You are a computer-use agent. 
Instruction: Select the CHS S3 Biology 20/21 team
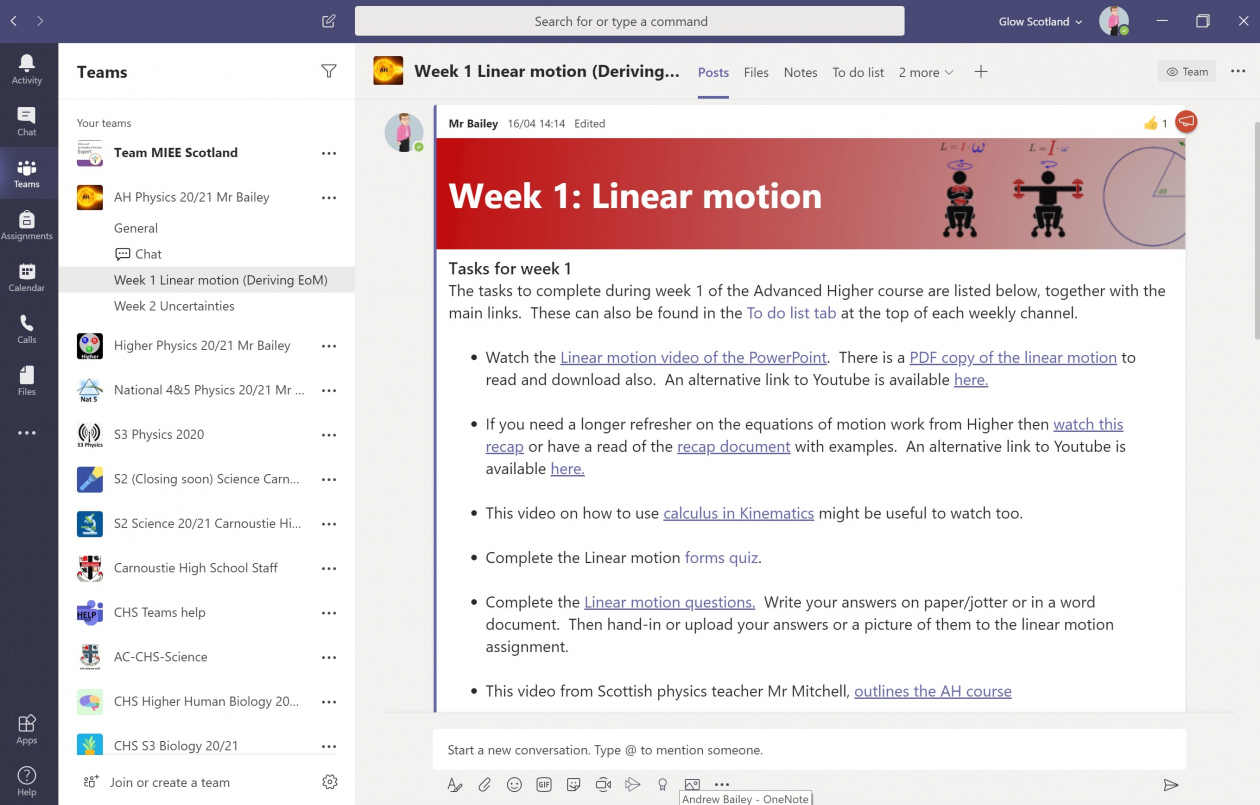pyautogui.click(x=207, y=746)
